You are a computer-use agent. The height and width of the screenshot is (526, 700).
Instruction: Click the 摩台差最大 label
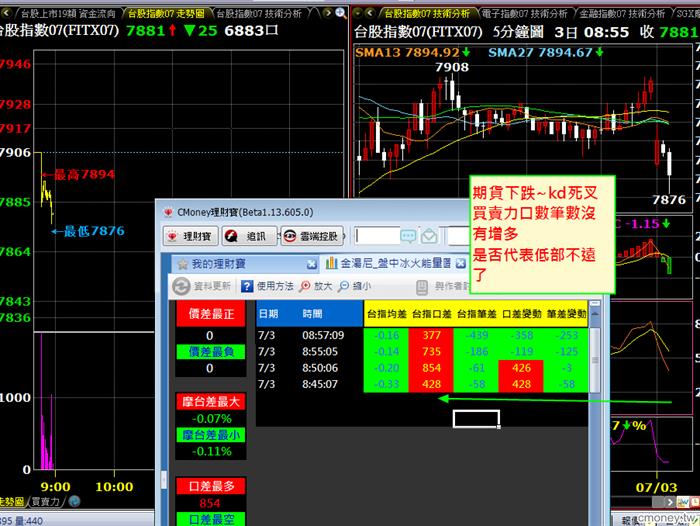point(211,402)
